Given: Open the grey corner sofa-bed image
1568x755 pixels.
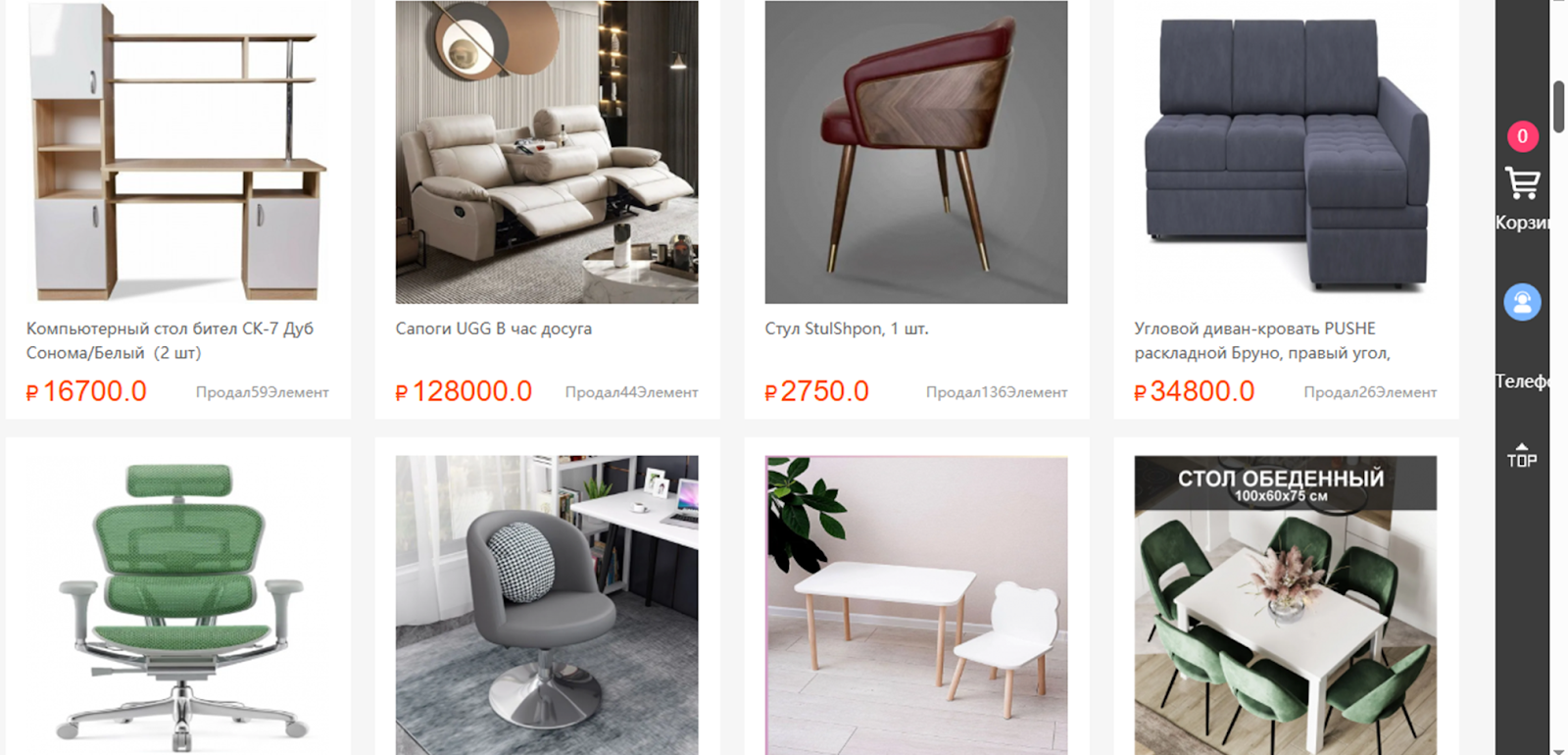Looking at the screenshot, I should click(x=1286, y=152).
